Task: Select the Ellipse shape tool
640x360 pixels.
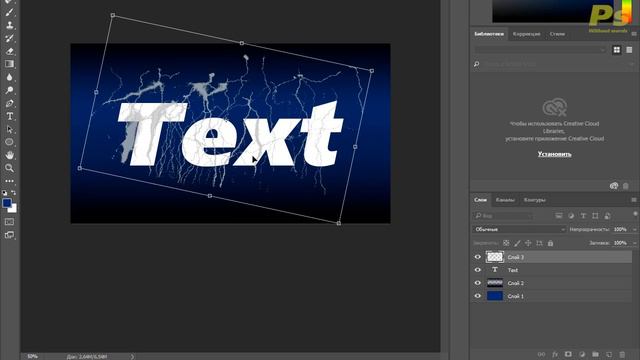Action: point(9,142)
